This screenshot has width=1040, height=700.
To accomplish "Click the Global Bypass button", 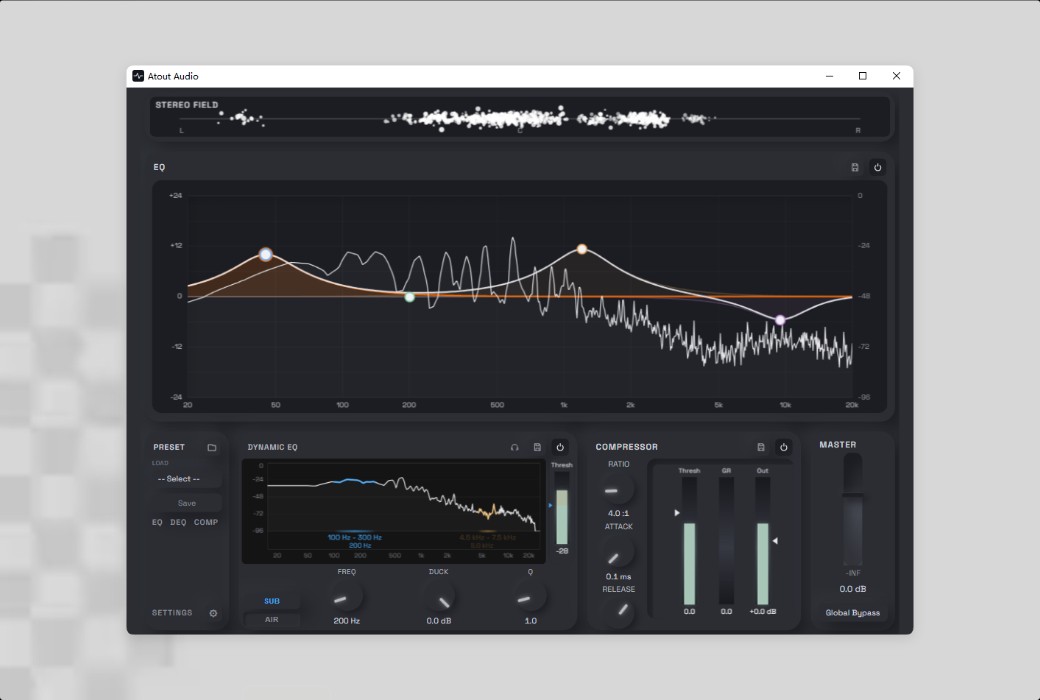I will pyautogui.click(x=852, y=612).
